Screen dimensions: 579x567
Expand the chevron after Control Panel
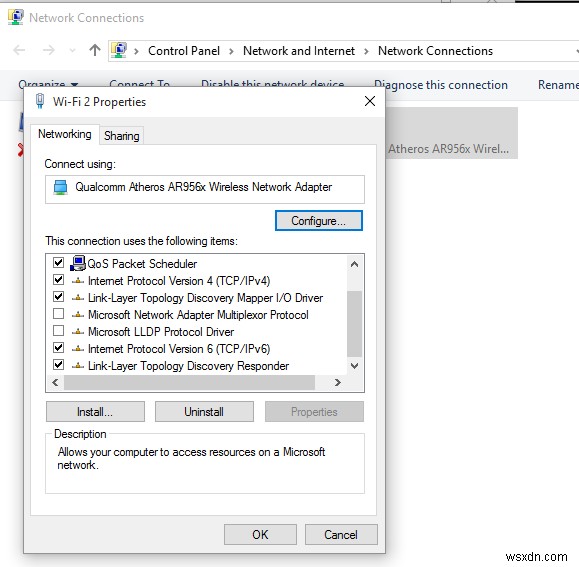[231, 51]
